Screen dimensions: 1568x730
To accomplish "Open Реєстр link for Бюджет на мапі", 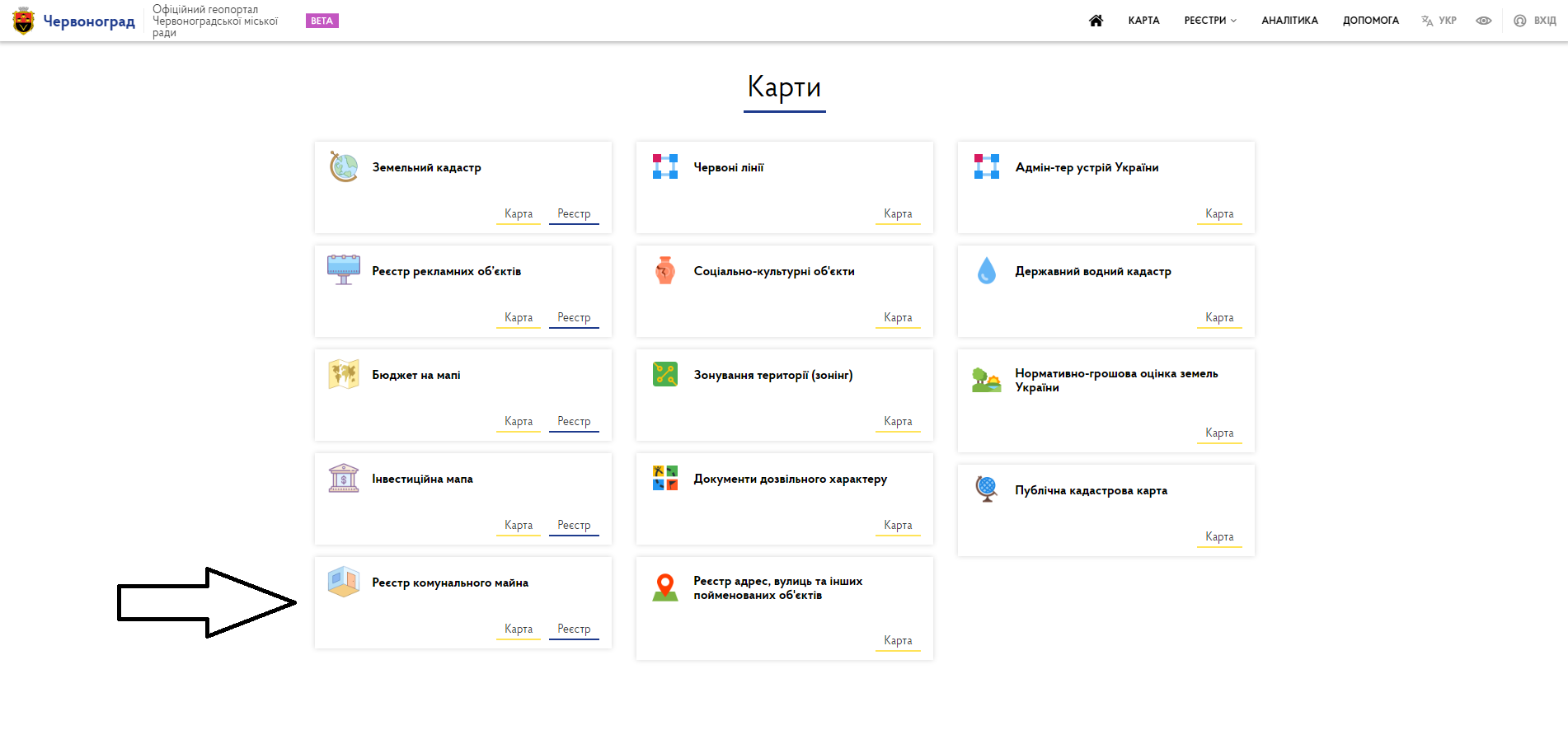I will point(574,422).
